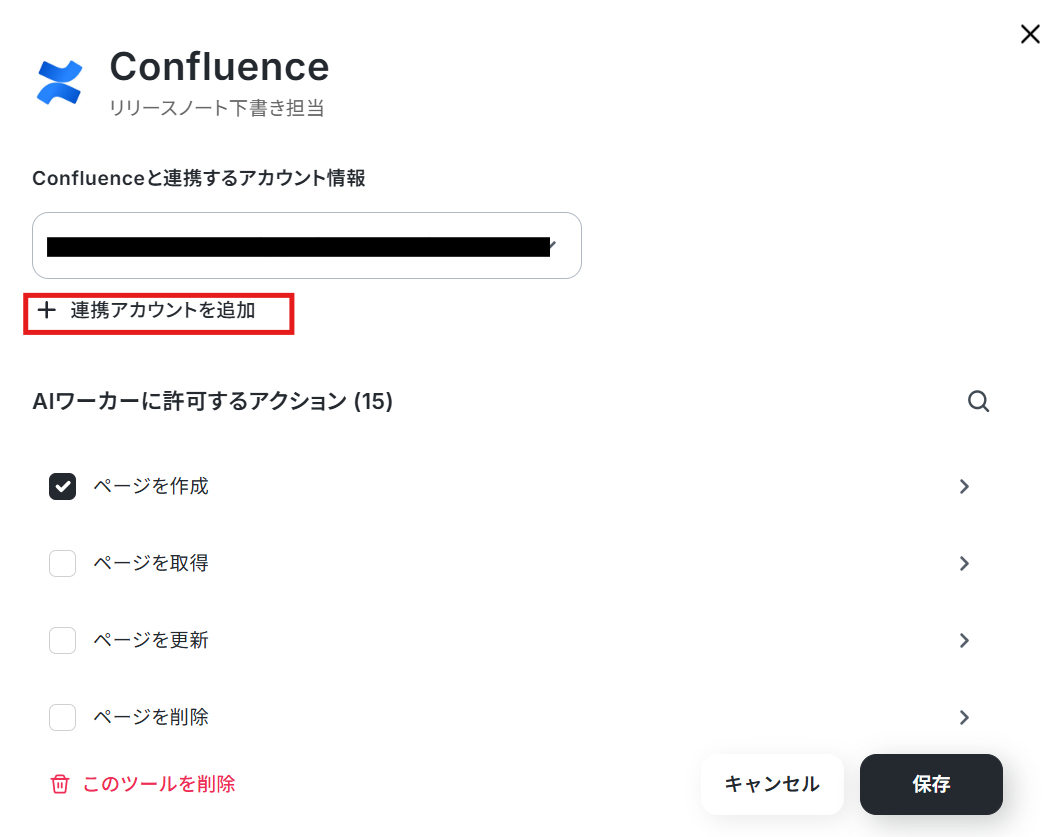
Task: Click the 保存 button
Action: tap(931, 784)
